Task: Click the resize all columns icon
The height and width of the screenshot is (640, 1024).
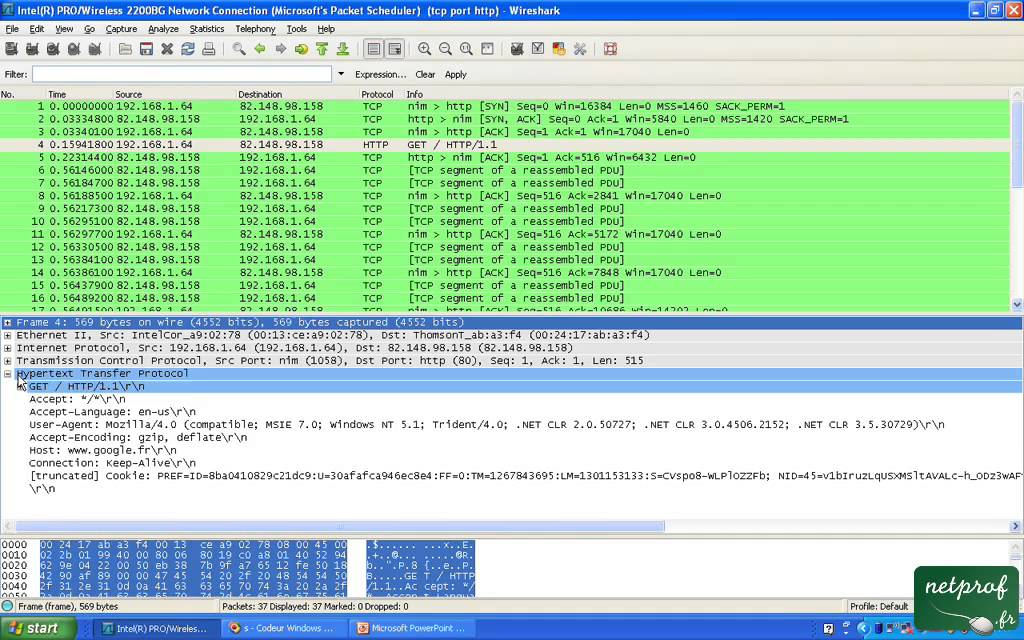Action: 487,49
